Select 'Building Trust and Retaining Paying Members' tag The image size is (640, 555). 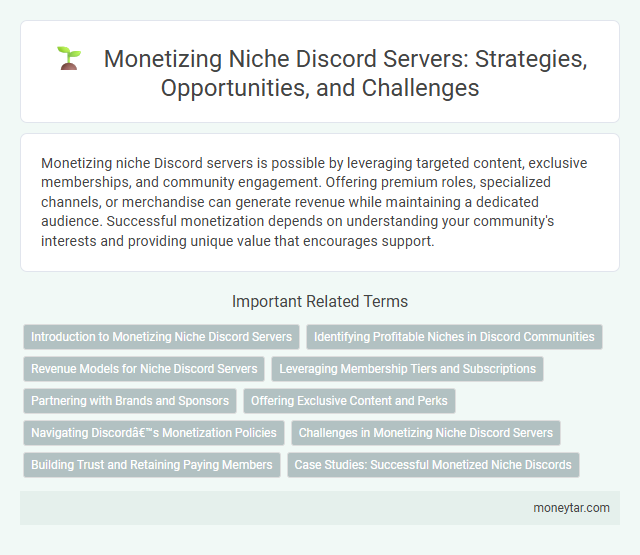click(152, 465)
